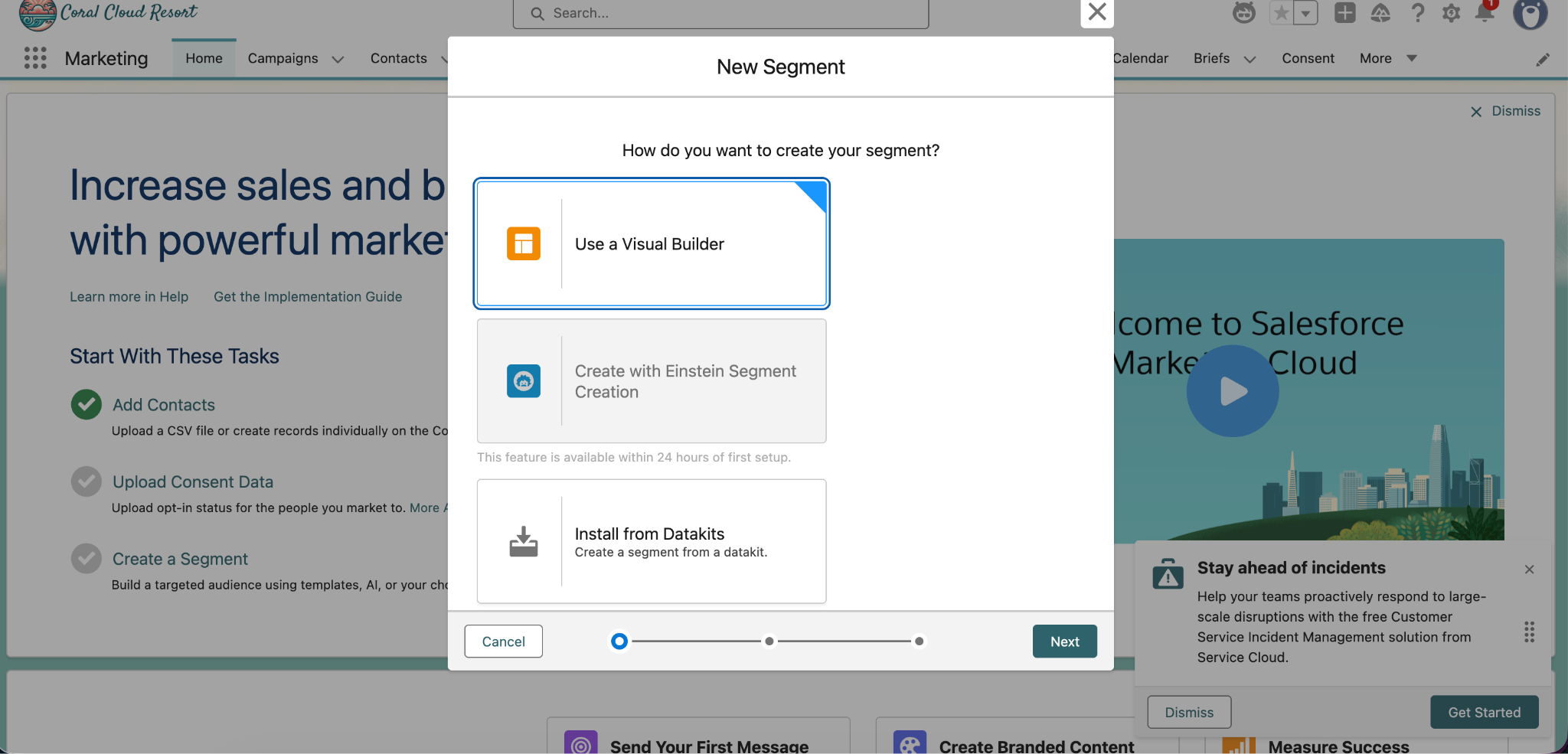
Task: Open the Upload Consent Data link
Action: point(193,482)
